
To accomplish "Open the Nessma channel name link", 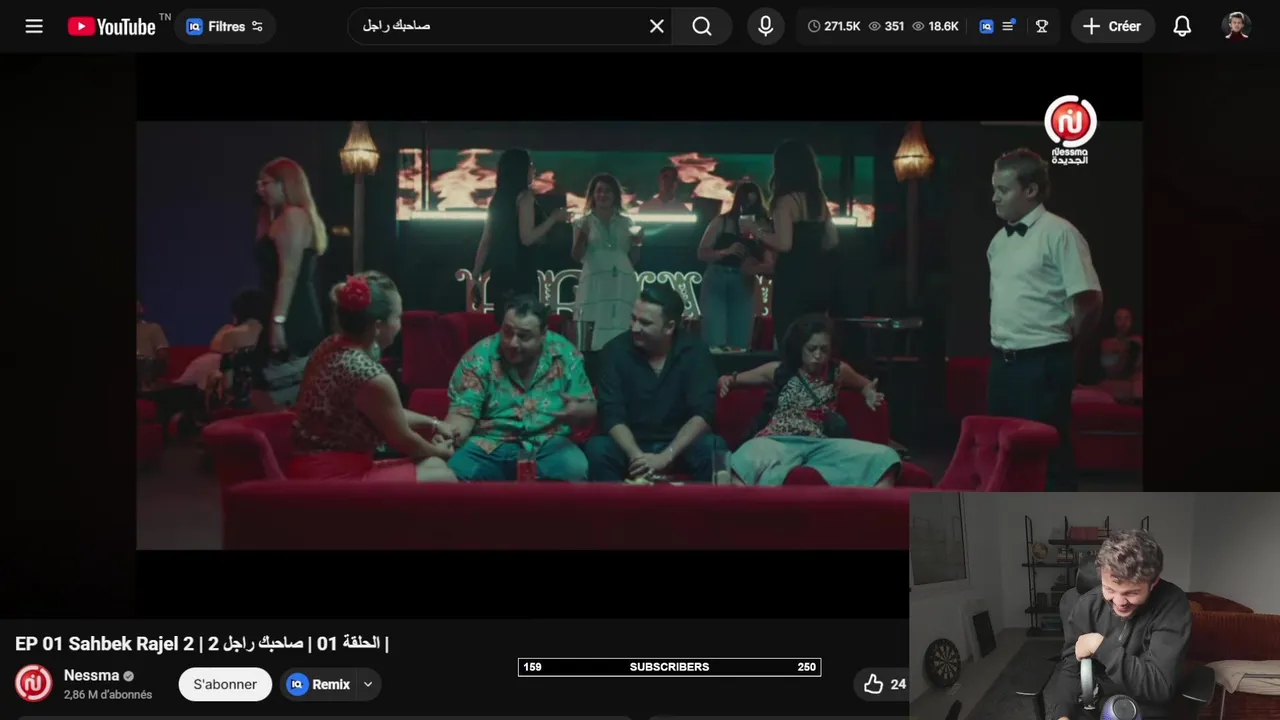I will pos(91,675).
